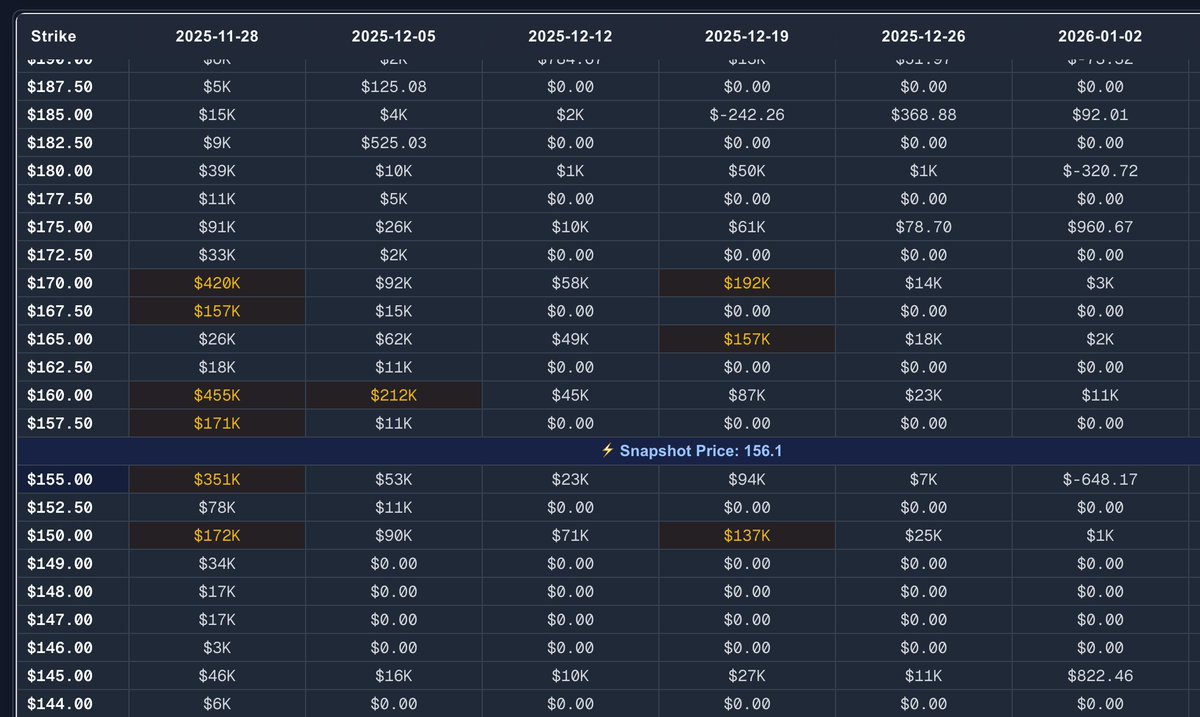Viewport: 1200px width, 717px height.
Task: Click the lightning bolt icon beside Snapshot Price
Action: click(x=607, y=451)
